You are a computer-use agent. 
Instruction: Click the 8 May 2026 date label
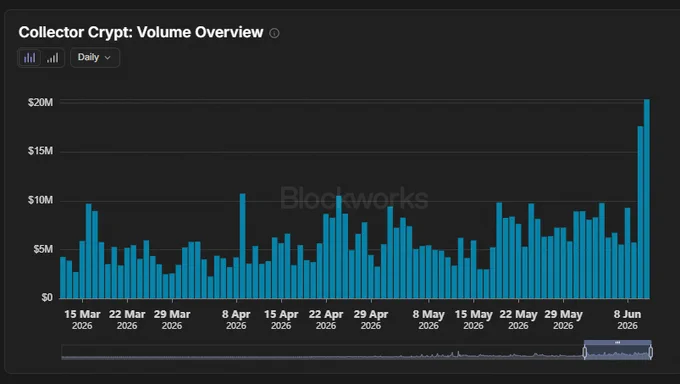tap(428, 319)
